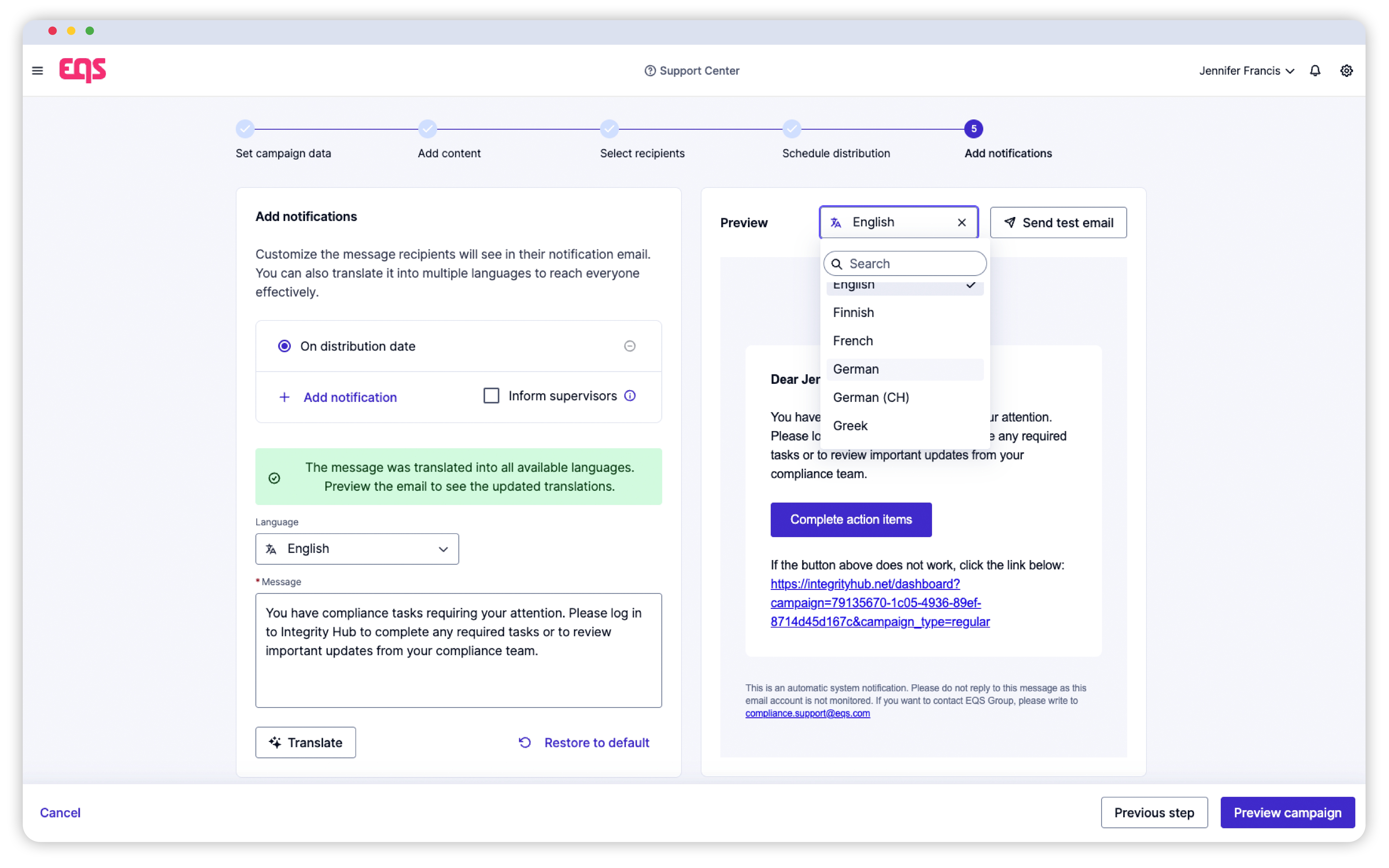Clear the English preview language selection
The width and height of the screenshot is (1389, 868).
(961, 223)
